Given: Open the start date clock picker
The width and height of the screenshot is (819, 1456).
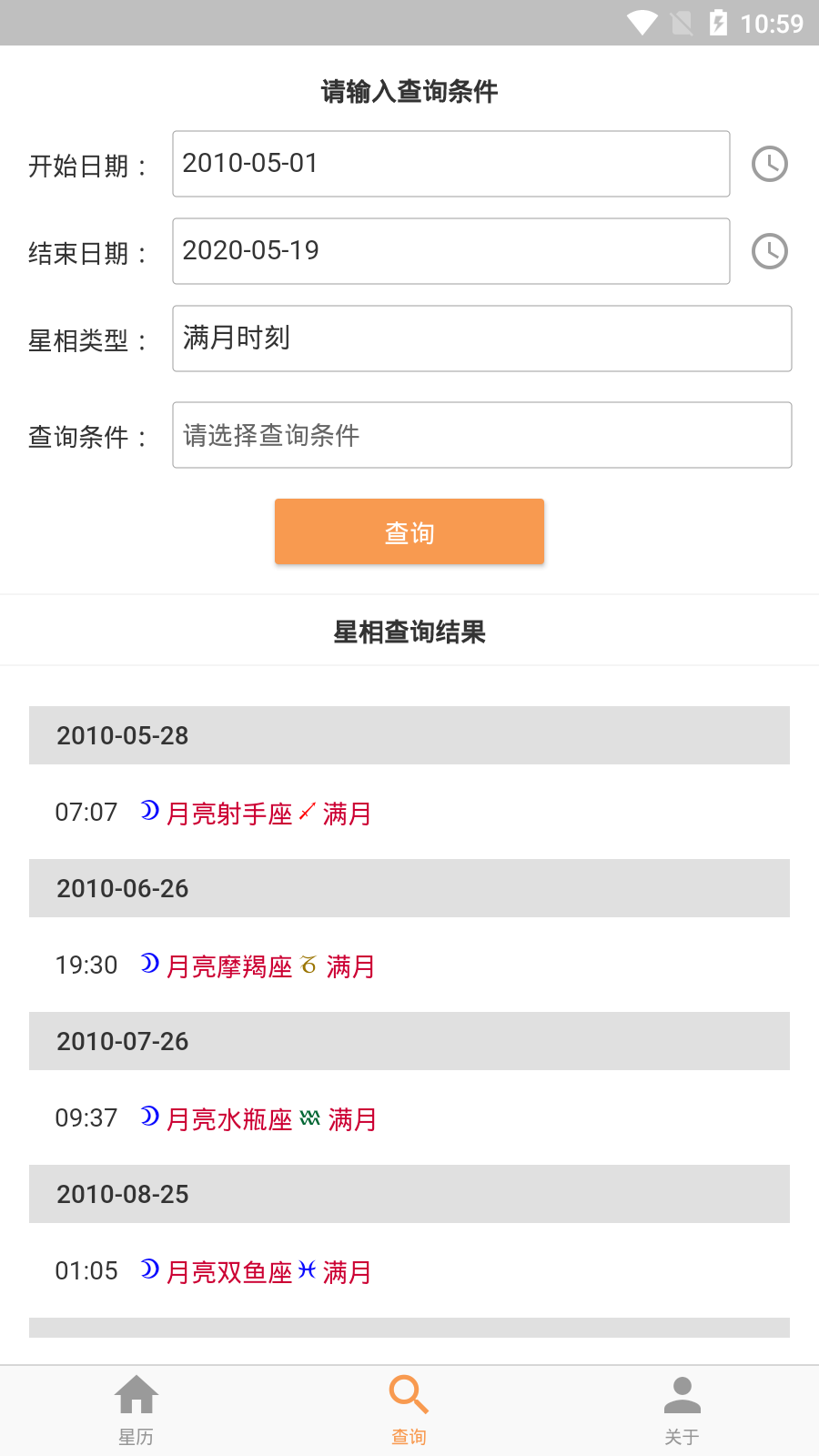Looking at the screenshot, I should pos(769,164).
